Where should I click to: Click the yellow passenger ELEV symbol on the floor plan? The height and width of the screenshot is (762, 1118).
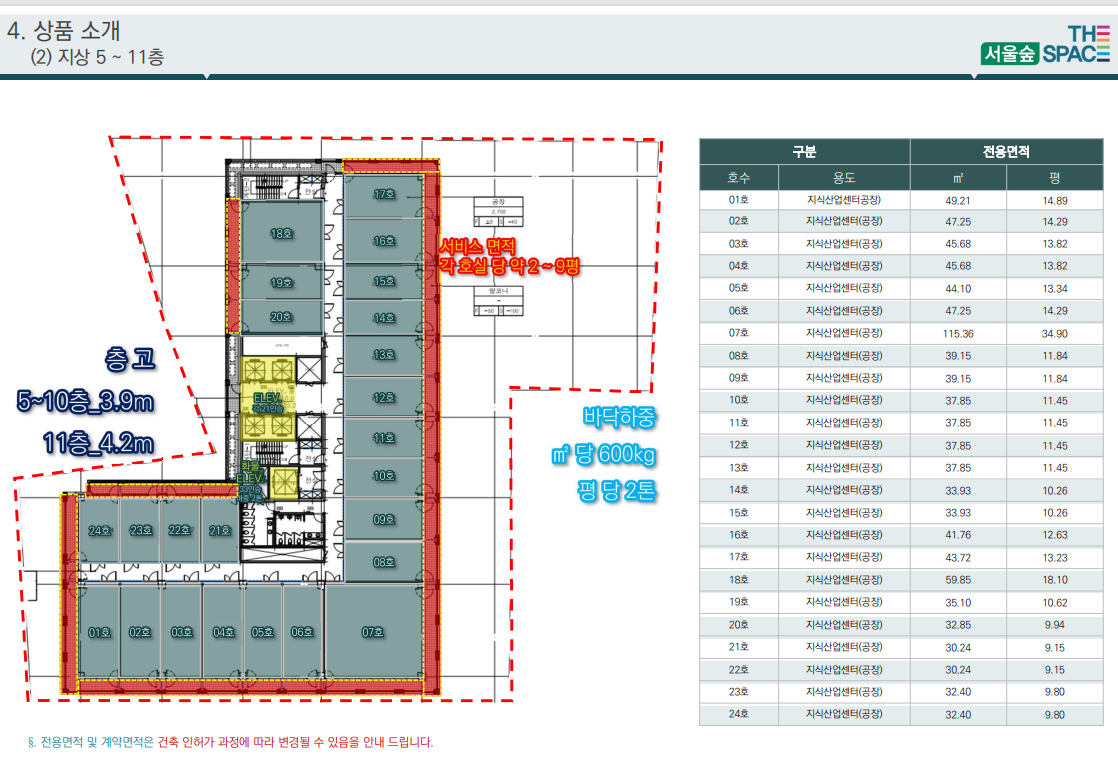[268, 398]
